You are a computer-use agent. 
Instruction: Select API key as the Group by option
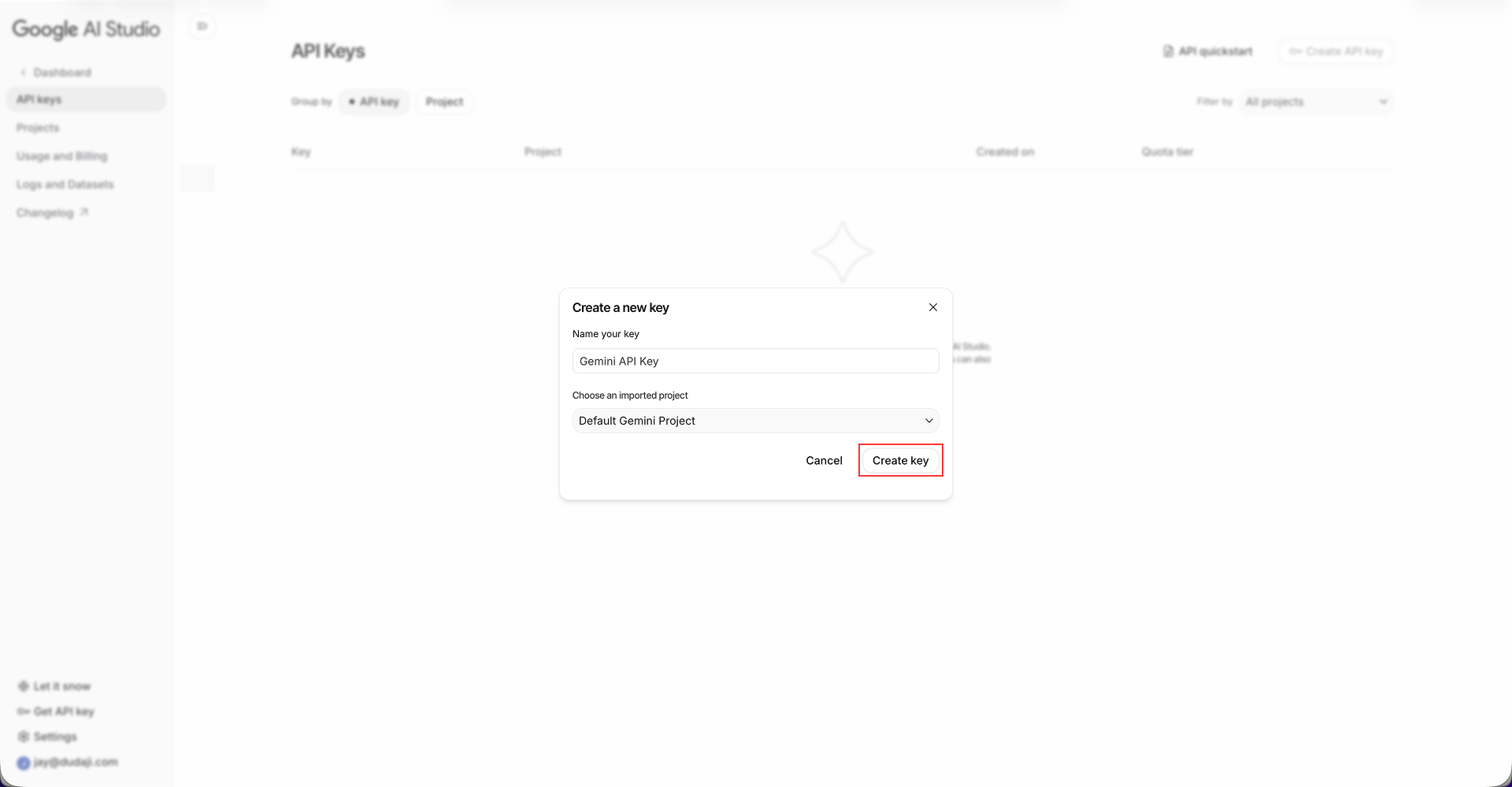(374, 101)
